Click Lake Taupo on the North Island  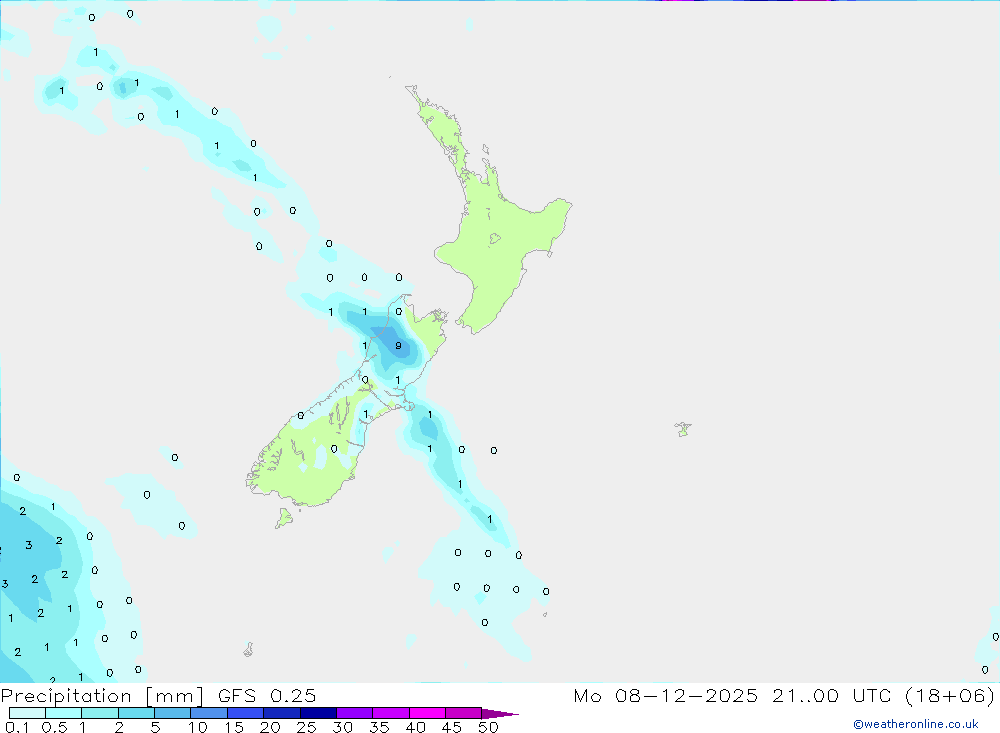point(495,239)
